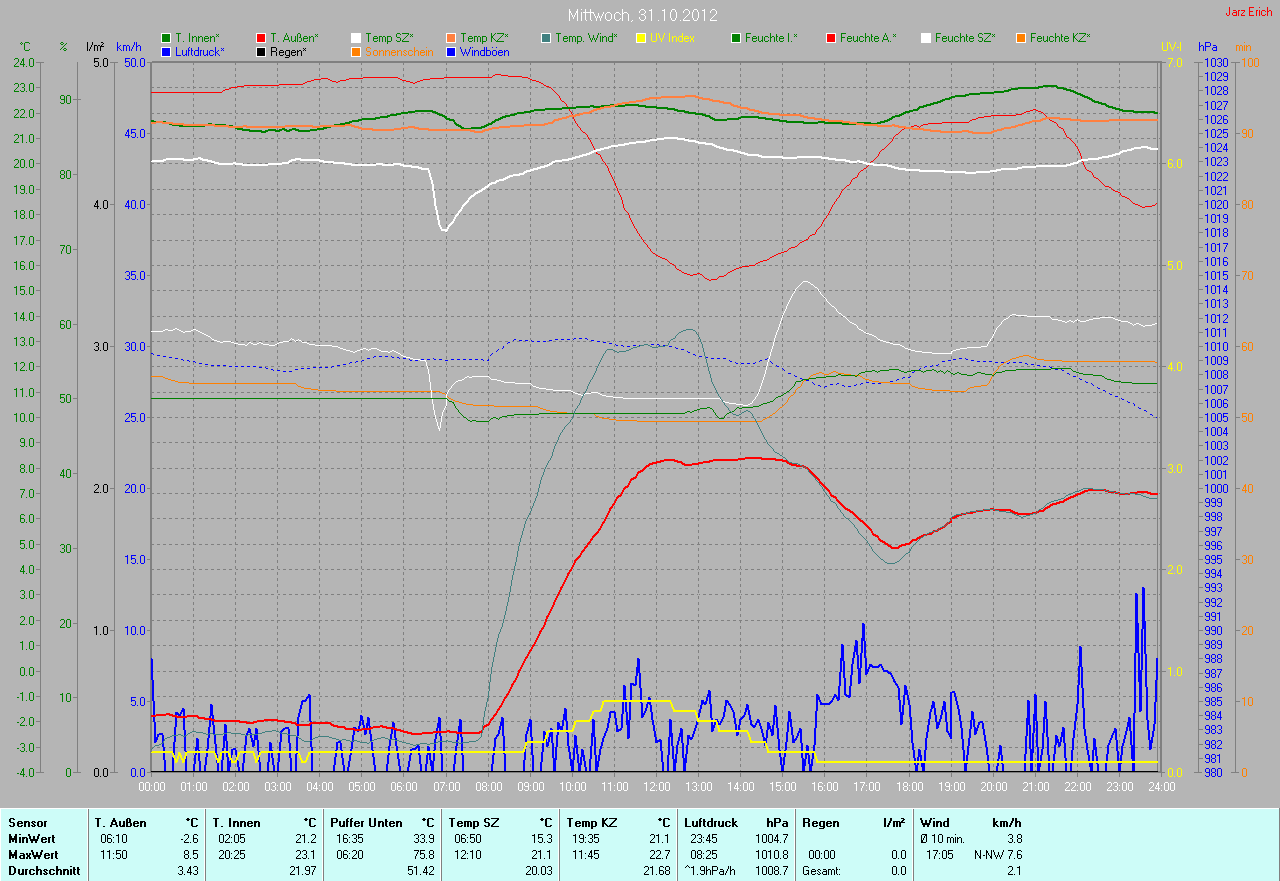1280x881 pixels.
Task: Select the "Temp KZ*" legend label
Action: tap(485, 38)
